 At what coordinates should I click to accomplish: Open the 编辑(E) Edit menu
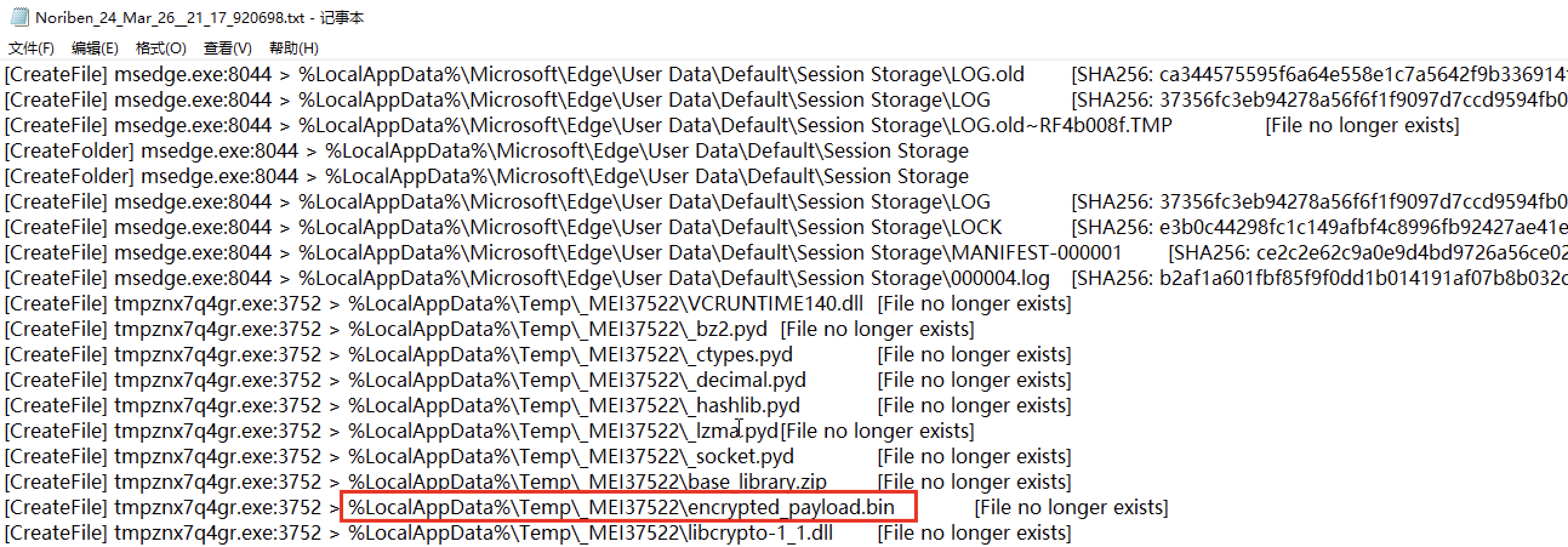(95, 48)
